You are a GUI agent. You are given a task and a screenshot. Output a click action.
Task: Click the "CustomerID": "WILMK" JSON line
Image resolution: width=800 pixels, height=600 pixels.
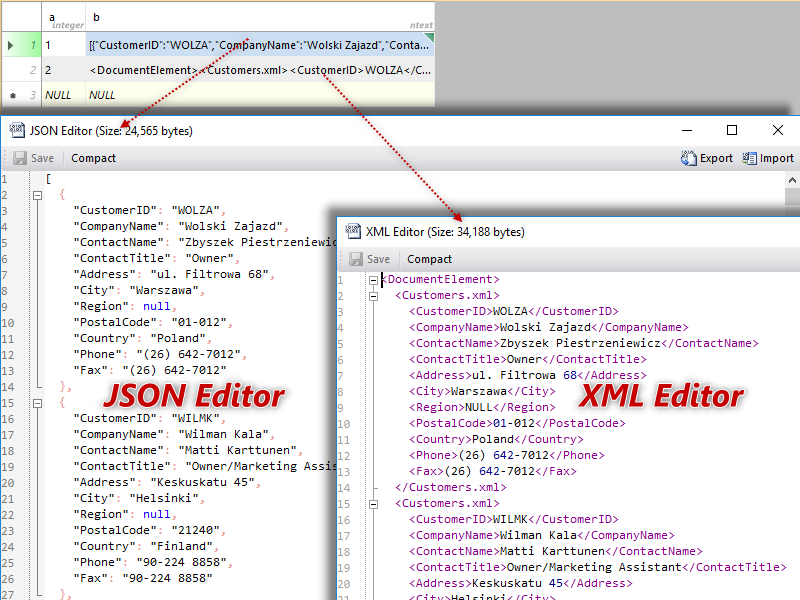click(x=149, y=418)
